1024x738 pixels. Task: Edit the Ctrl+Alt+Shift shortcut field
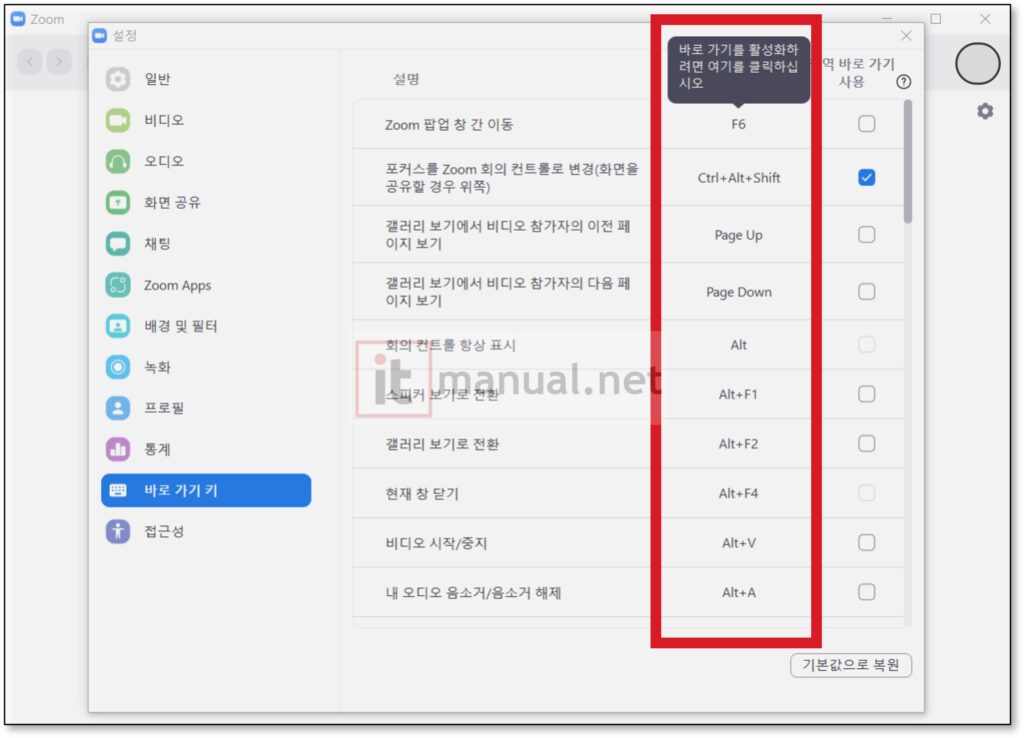point(739,178)
